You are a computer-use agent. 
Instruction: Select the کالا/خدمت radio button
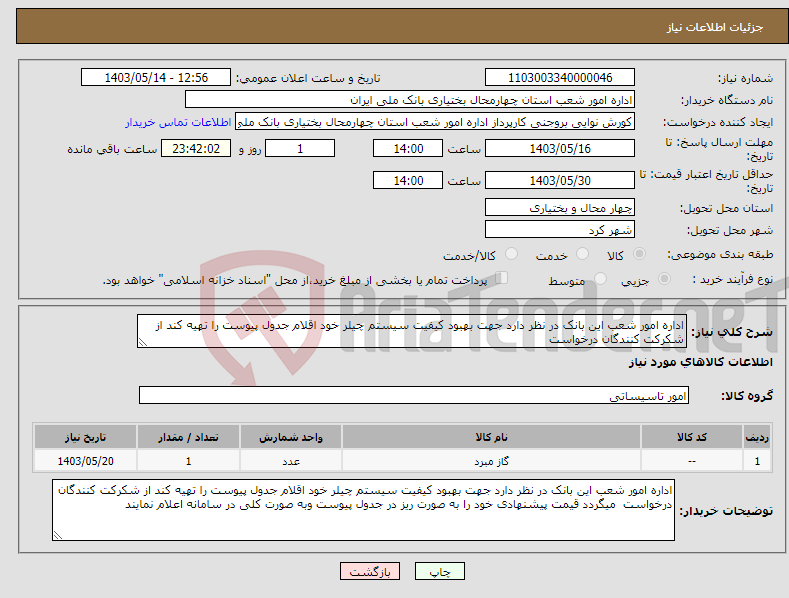(x=511, y=254)
